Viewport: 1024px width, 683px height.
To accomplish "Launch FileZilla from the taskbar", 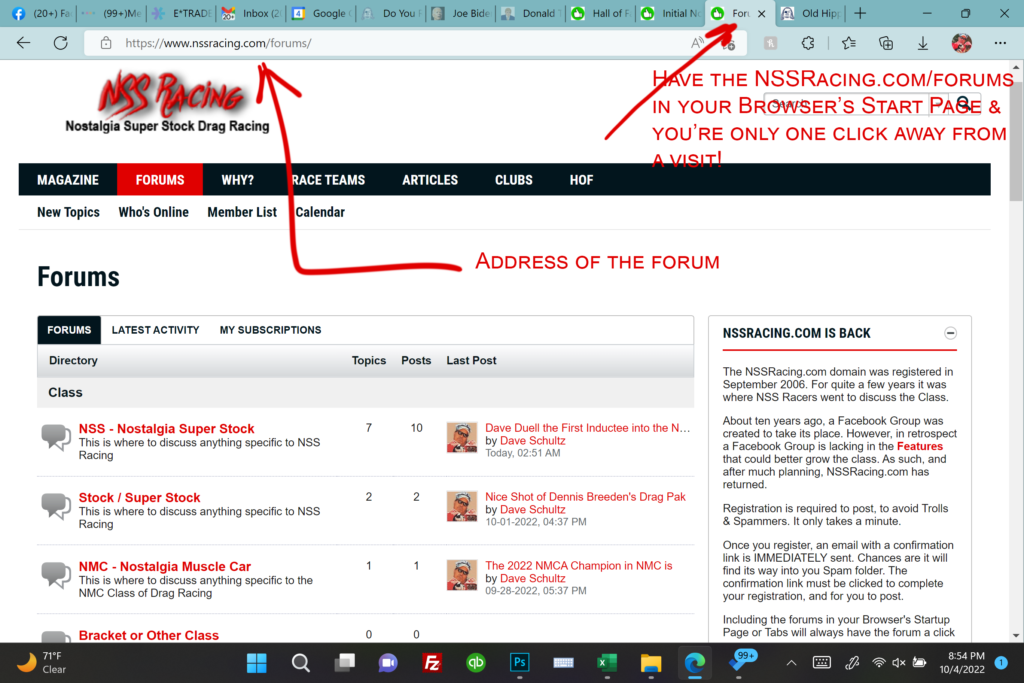I will coord(432,663).
